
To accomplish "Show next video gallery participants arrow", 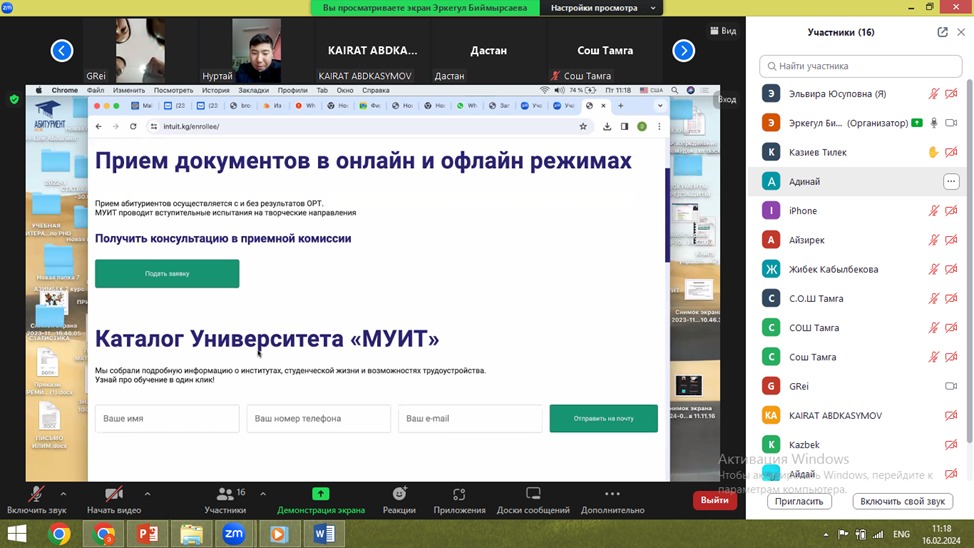I will pos(683,50).
